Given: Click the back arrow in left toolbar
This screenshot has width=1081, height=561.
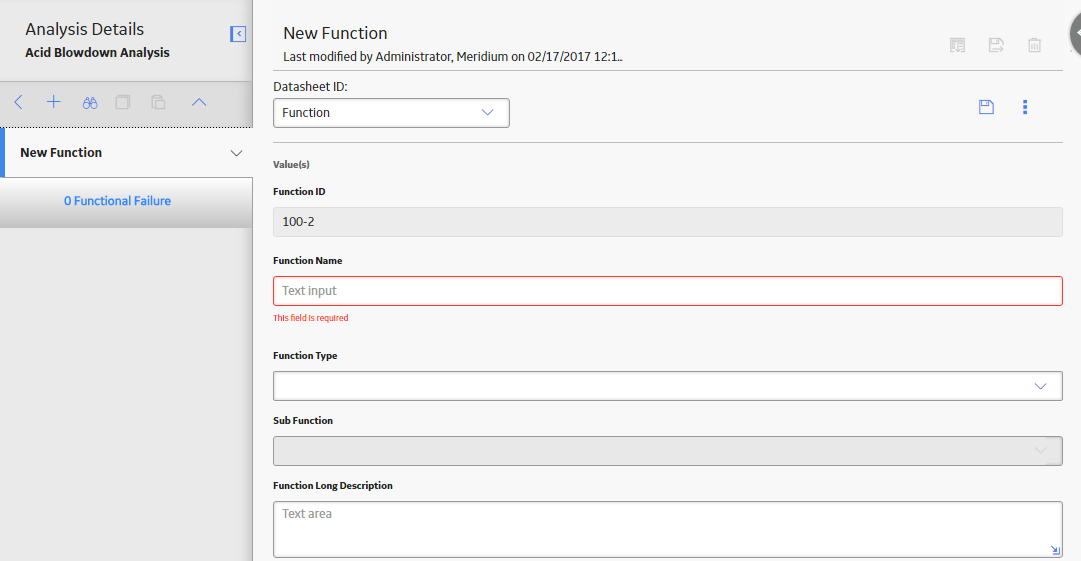Looking at the screenshot, I should click(x=19, y=103).
